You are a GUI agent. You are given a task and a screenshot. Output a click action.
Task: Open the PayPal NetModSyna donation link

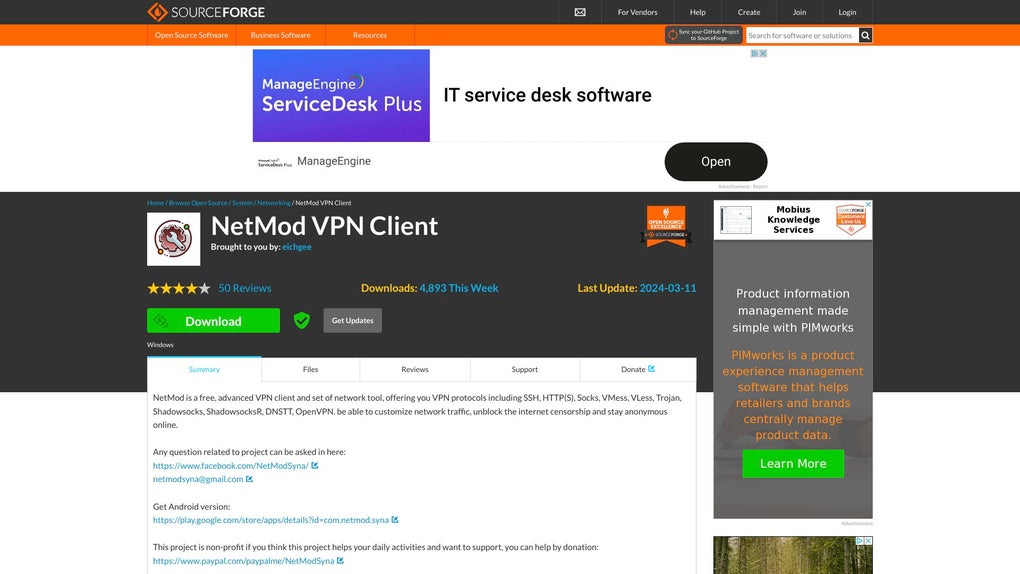tap(243, 560)
